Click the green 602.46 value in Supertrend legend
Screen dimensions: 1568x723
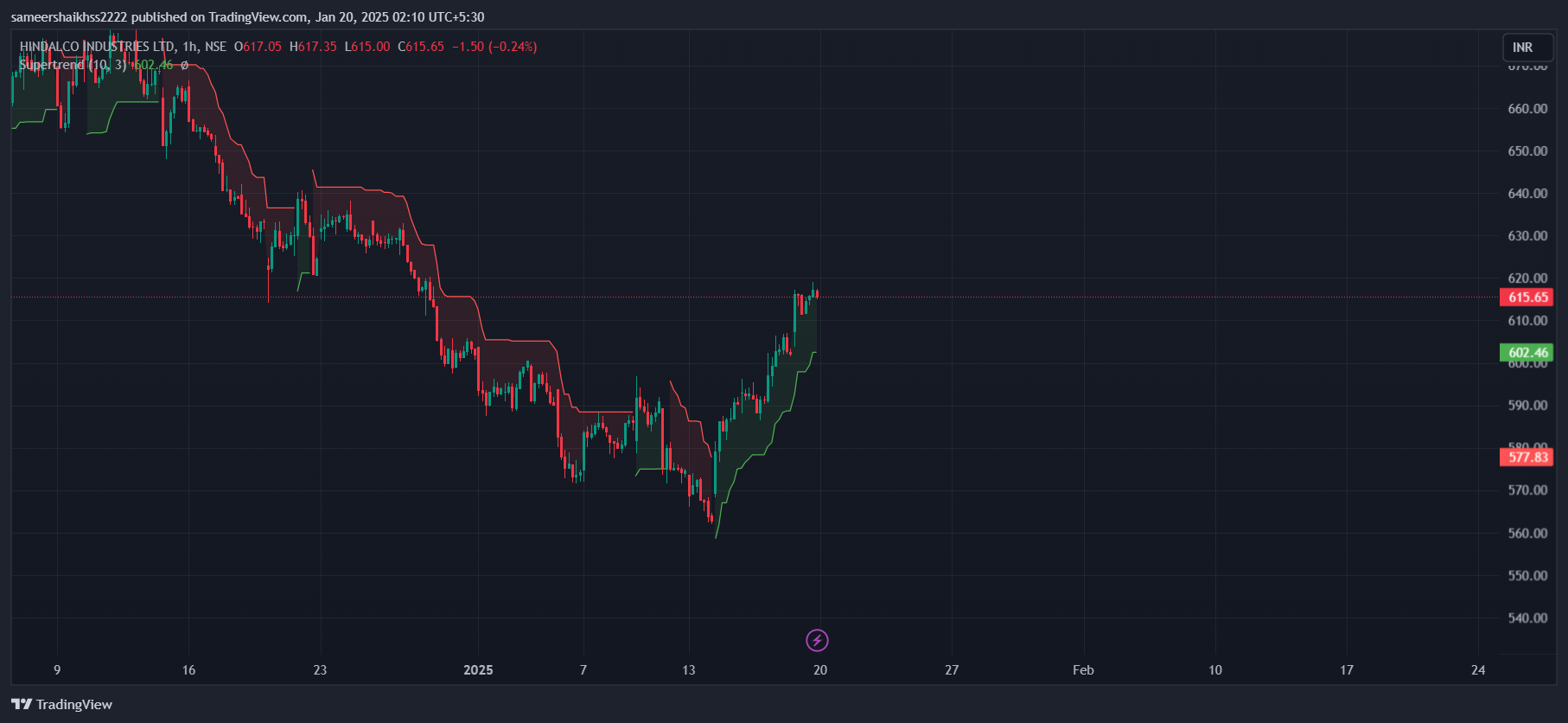tap(153, 65)
